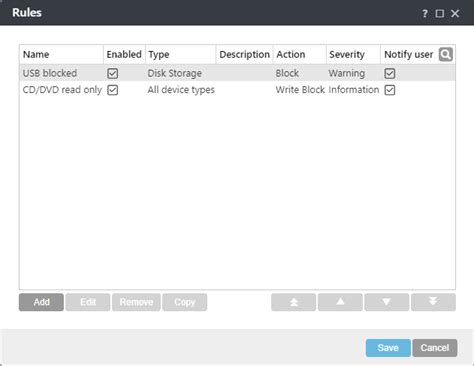Click the Notify user column header
Viewport: 474px width, 366px height.
409,54
